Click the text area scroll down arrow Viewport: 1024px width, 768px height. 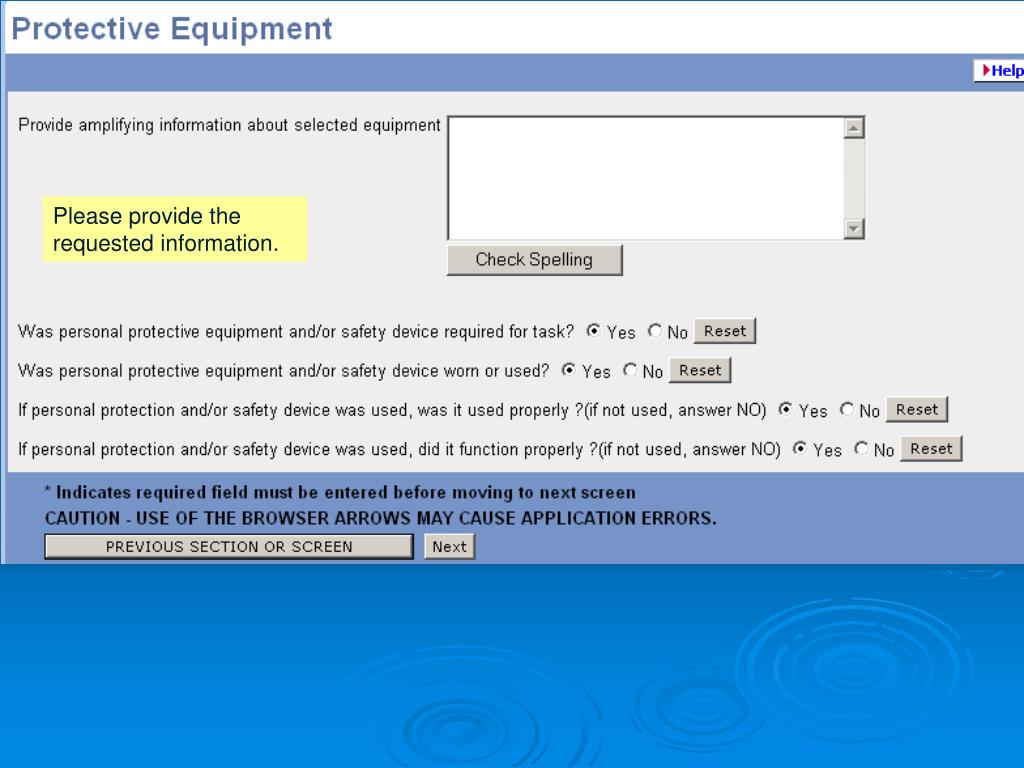[854, 229]
